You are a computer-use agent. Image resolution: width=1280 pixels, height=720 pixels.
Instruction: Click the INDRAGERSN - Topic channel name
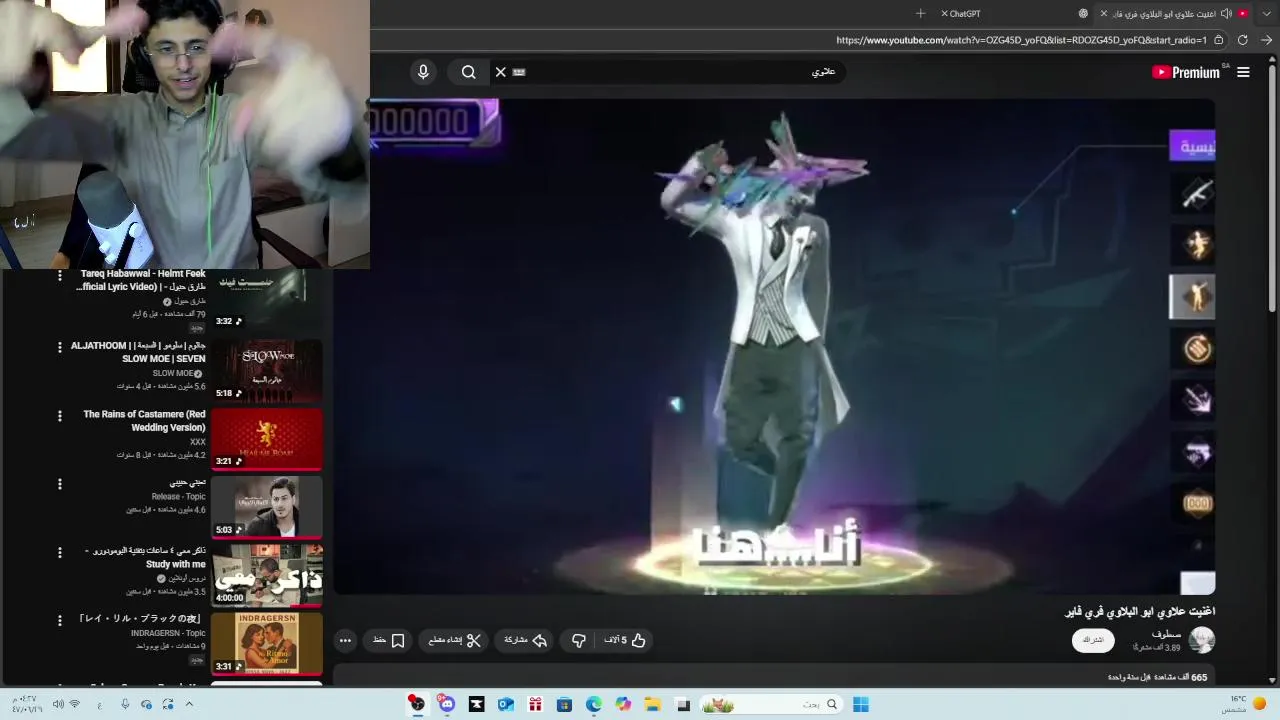click(x=168, y=633)
